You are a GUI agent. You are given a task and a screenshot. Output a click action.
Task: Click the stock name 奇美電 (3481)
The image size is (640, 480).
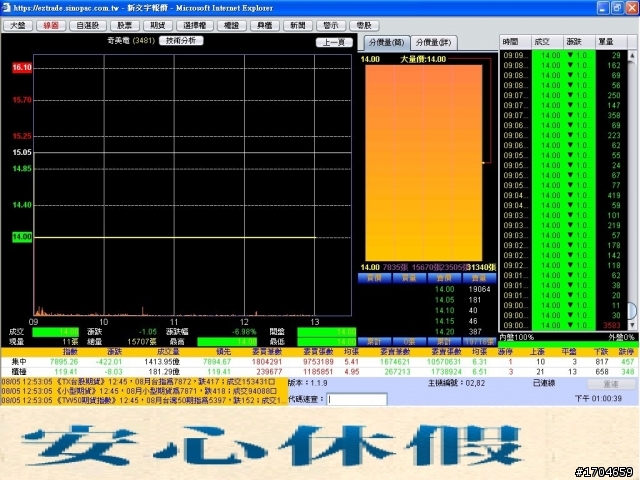pyautogui.click(x=131, y=40)
